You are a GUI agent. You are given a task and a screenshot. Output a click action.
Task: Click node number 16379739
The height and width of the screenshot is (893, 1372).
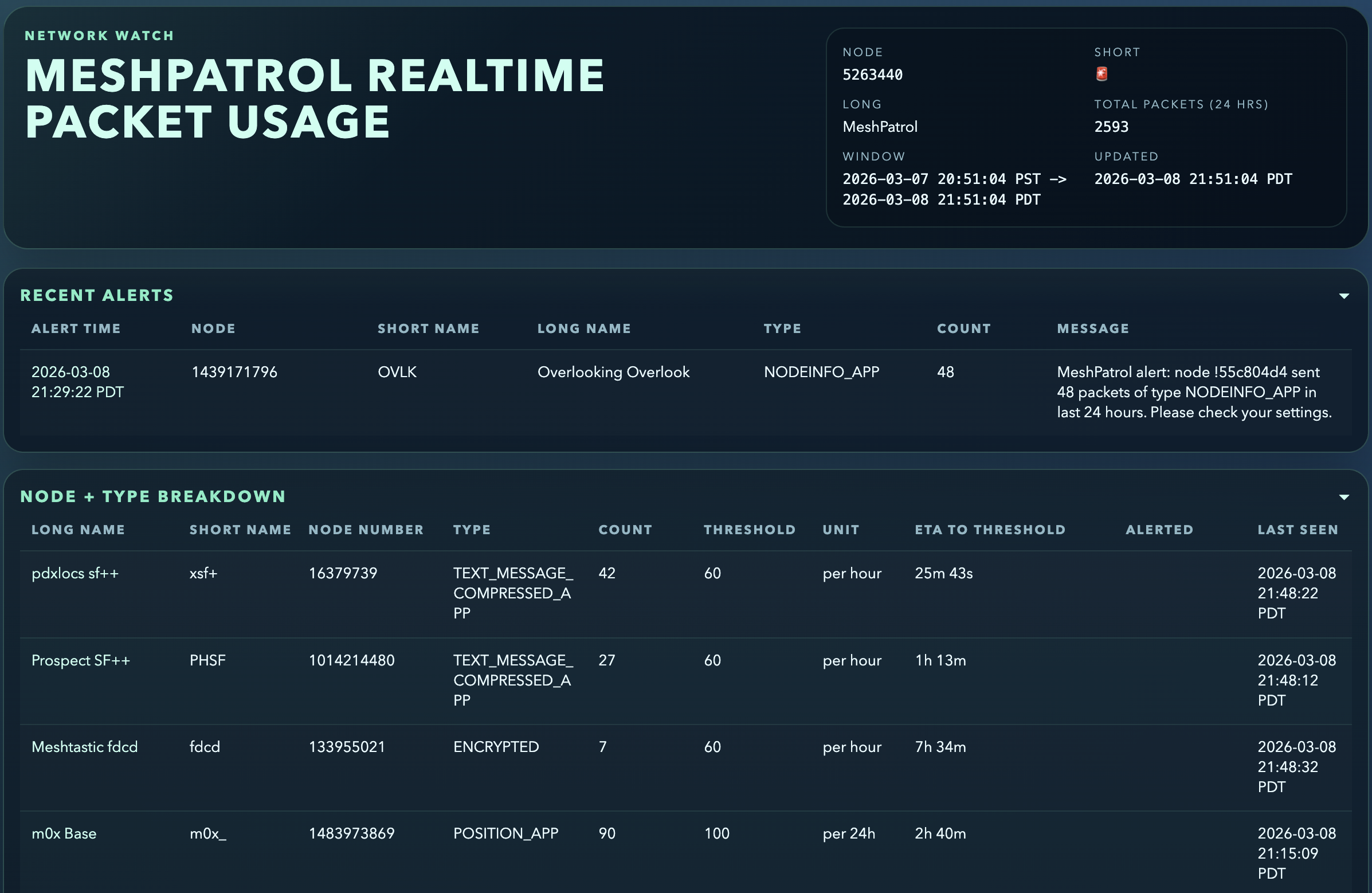343,573
